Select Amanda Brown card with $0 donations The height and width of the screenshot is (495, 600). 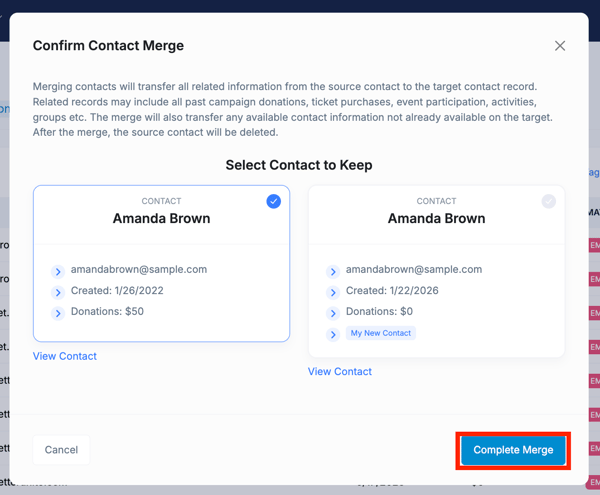436,219
